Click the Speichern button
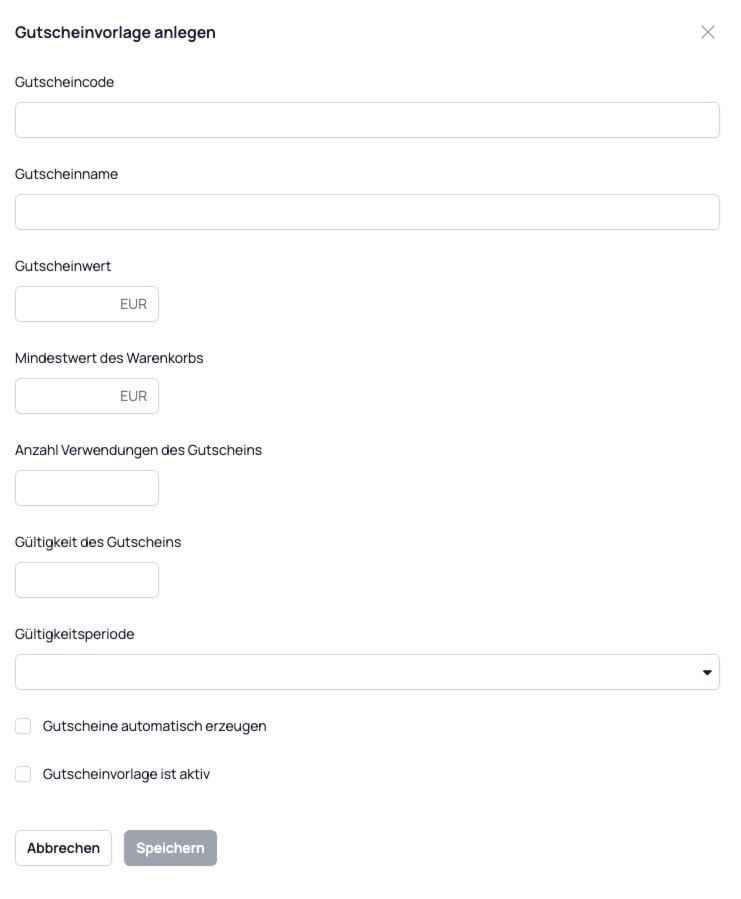This screenshot has width=741, height=899. point(170,847)
